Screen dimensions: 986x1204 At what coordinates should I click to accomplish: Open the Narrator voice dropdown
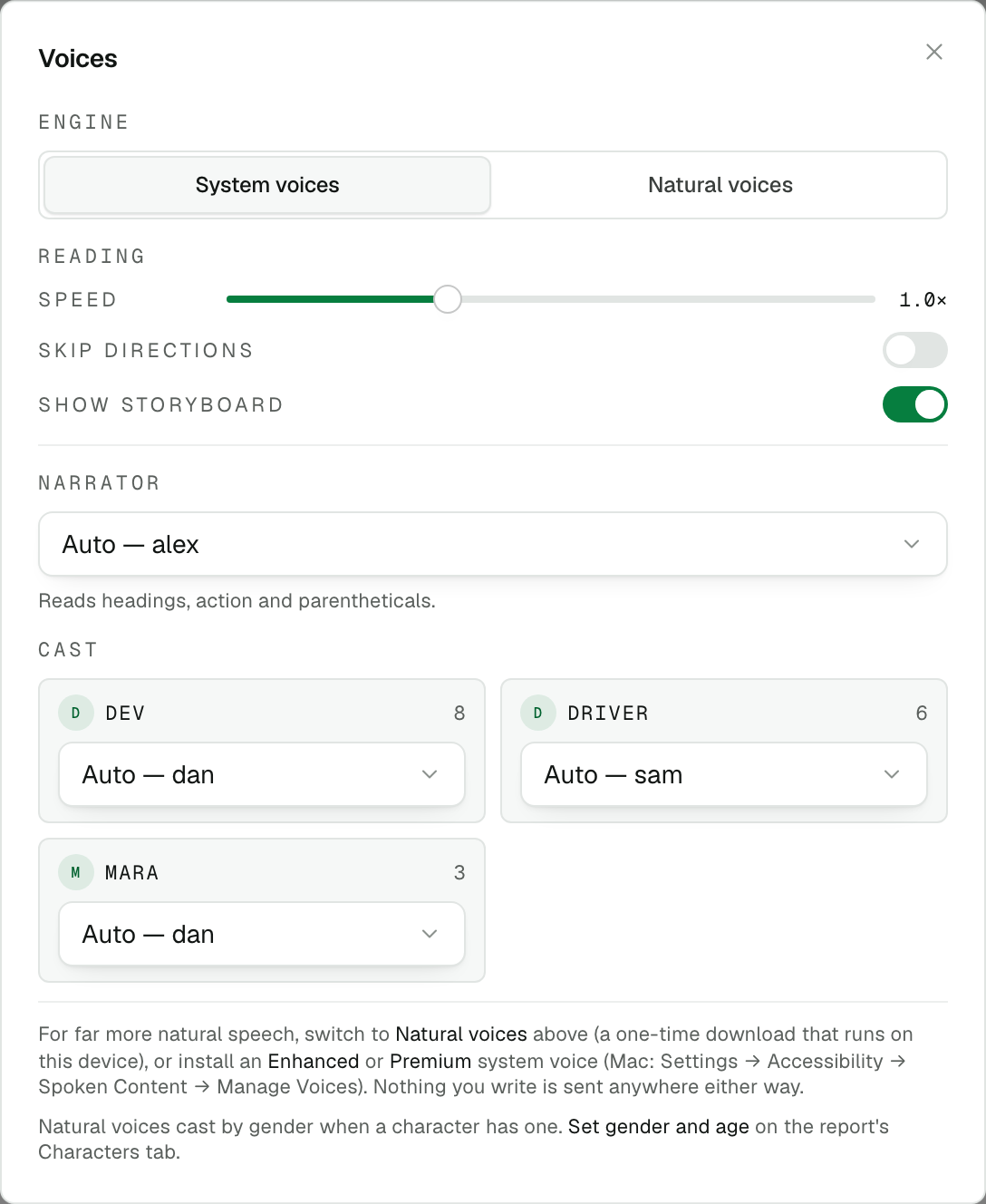(x=493, y=544)
